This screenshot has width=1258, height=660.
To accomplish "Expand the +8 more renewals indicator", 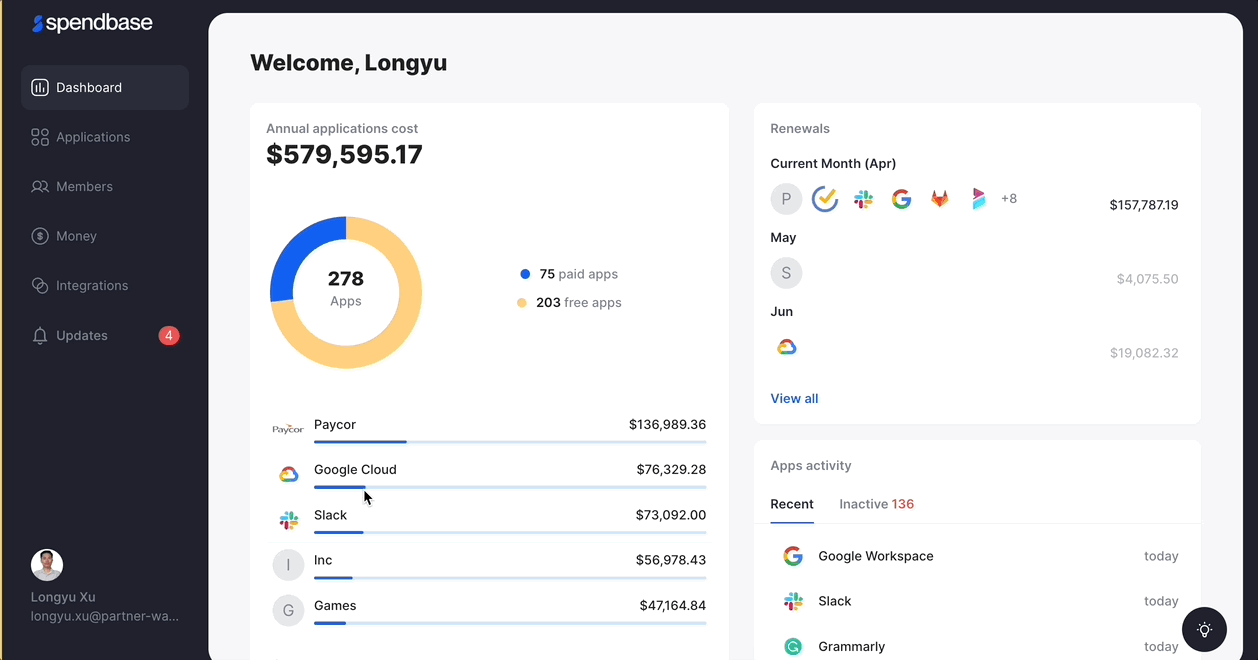I will point(1009,199).
